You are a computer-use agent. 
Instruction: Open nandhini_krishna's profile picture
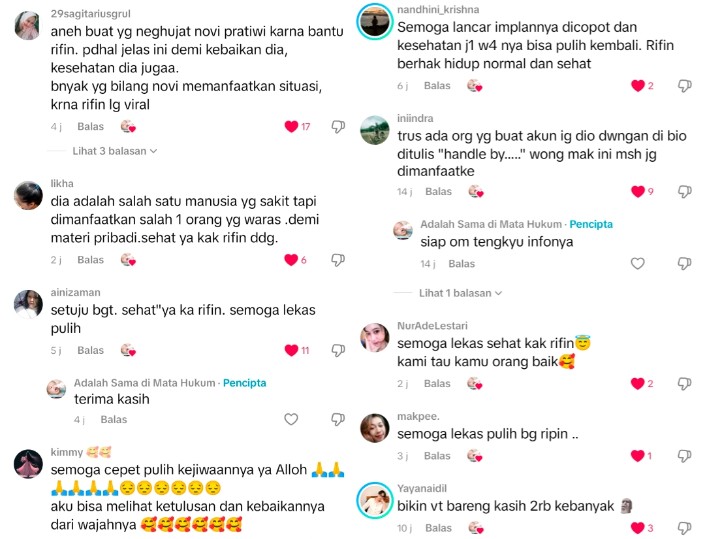click(375, 21)
